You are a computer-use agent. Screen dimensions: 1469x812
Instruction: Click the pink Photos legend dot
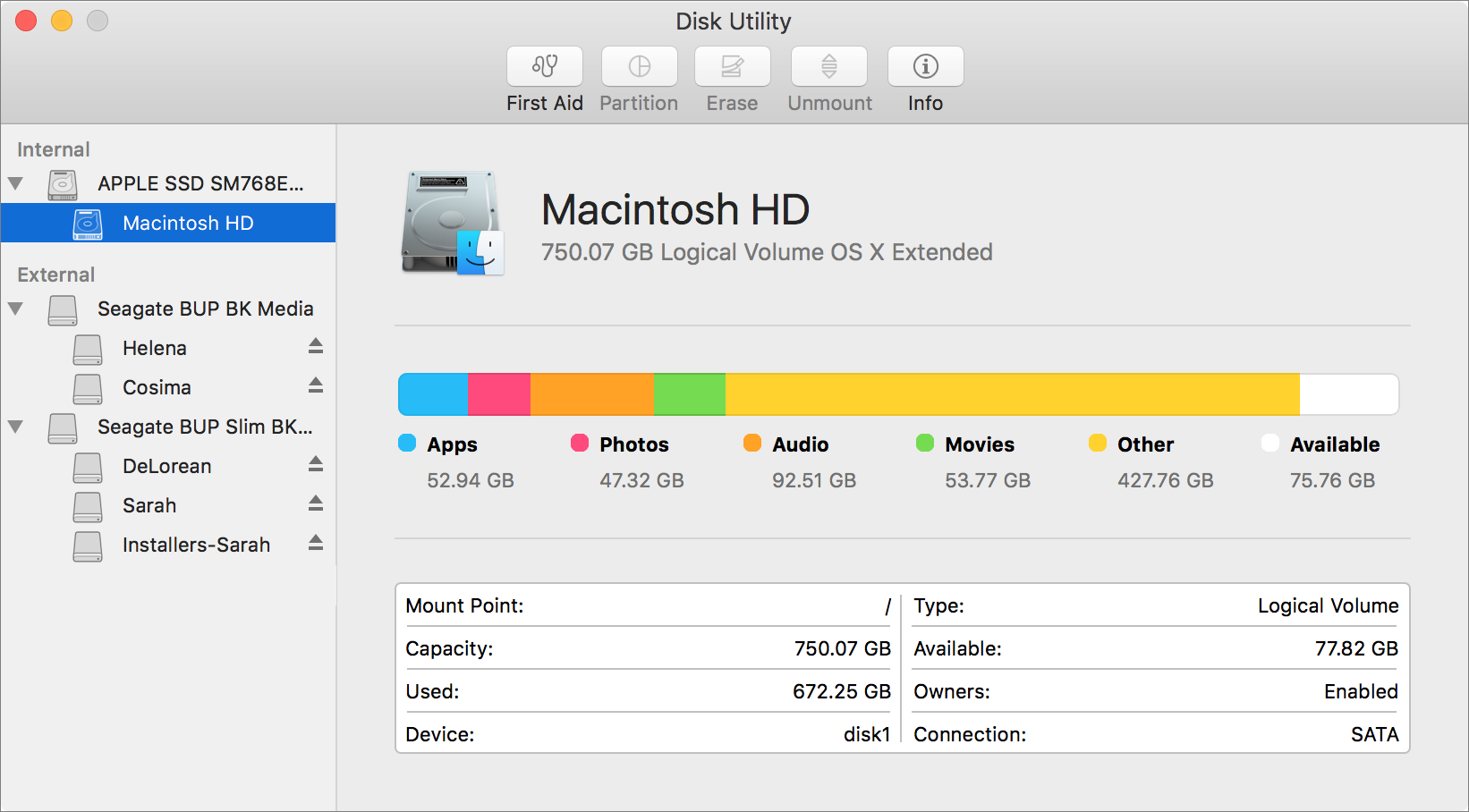coord(580,443)
